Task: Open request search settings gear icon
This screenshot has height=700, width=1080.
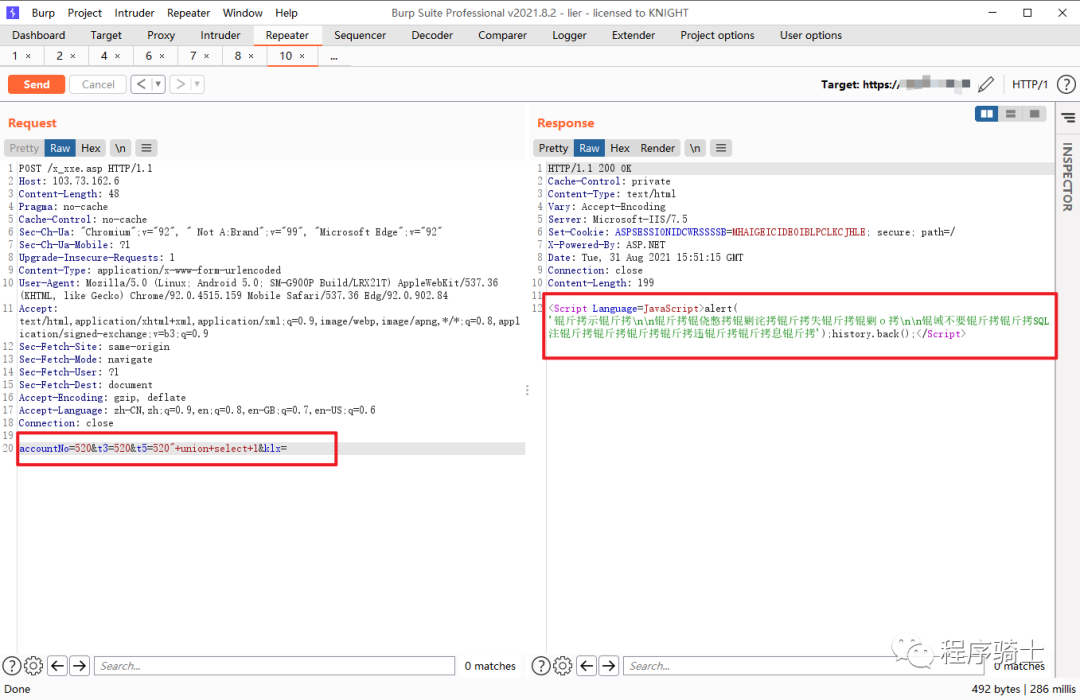Action: [x=33, y=666]
